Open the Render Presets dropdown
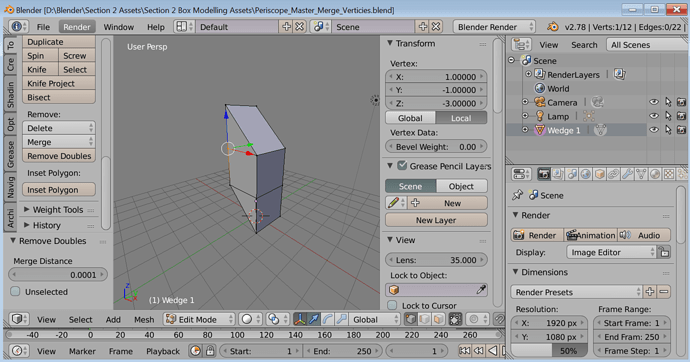690x362 pixels. coord(576,292)
